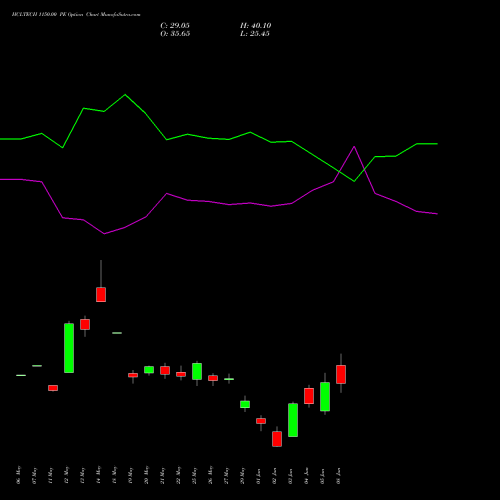The height and width of the screenshot is (500, 500).
Task: Click the green candle above 29 May
Action: pos(245,404)
